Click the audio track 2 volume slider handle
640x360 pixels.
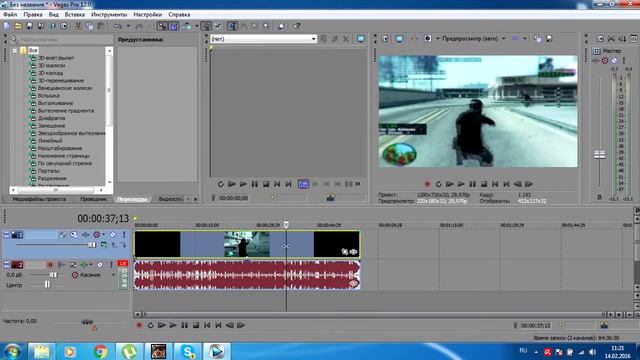[53, 275]
